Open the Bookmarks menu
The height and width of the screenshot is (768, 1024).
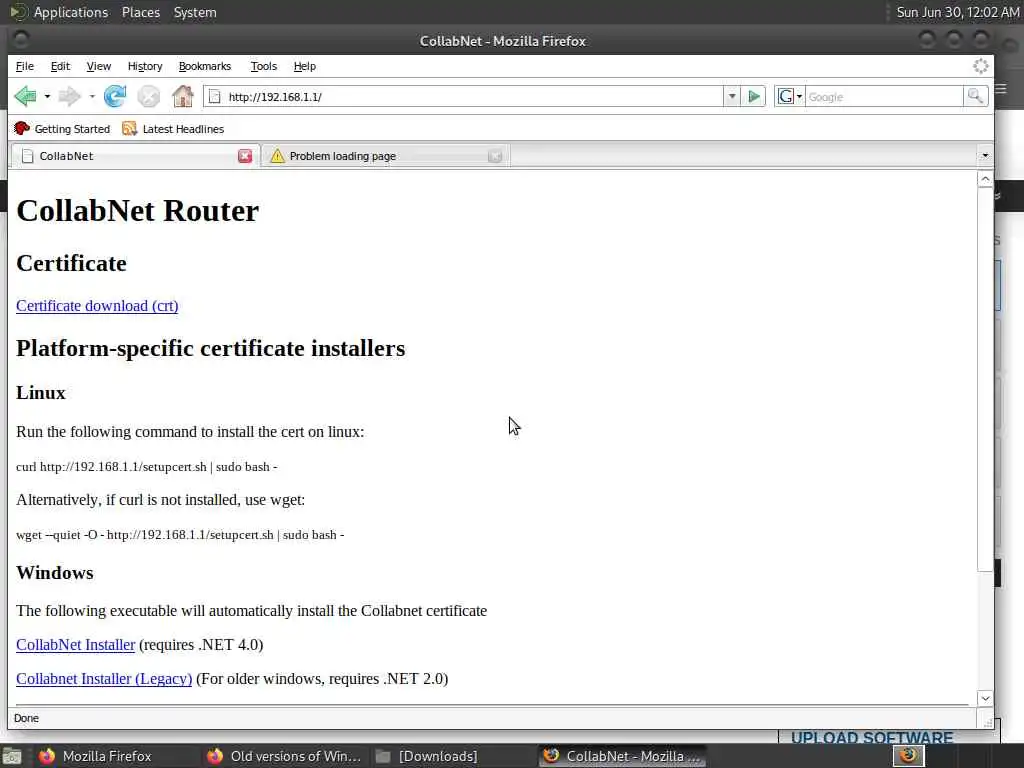[x=205, y=66]
